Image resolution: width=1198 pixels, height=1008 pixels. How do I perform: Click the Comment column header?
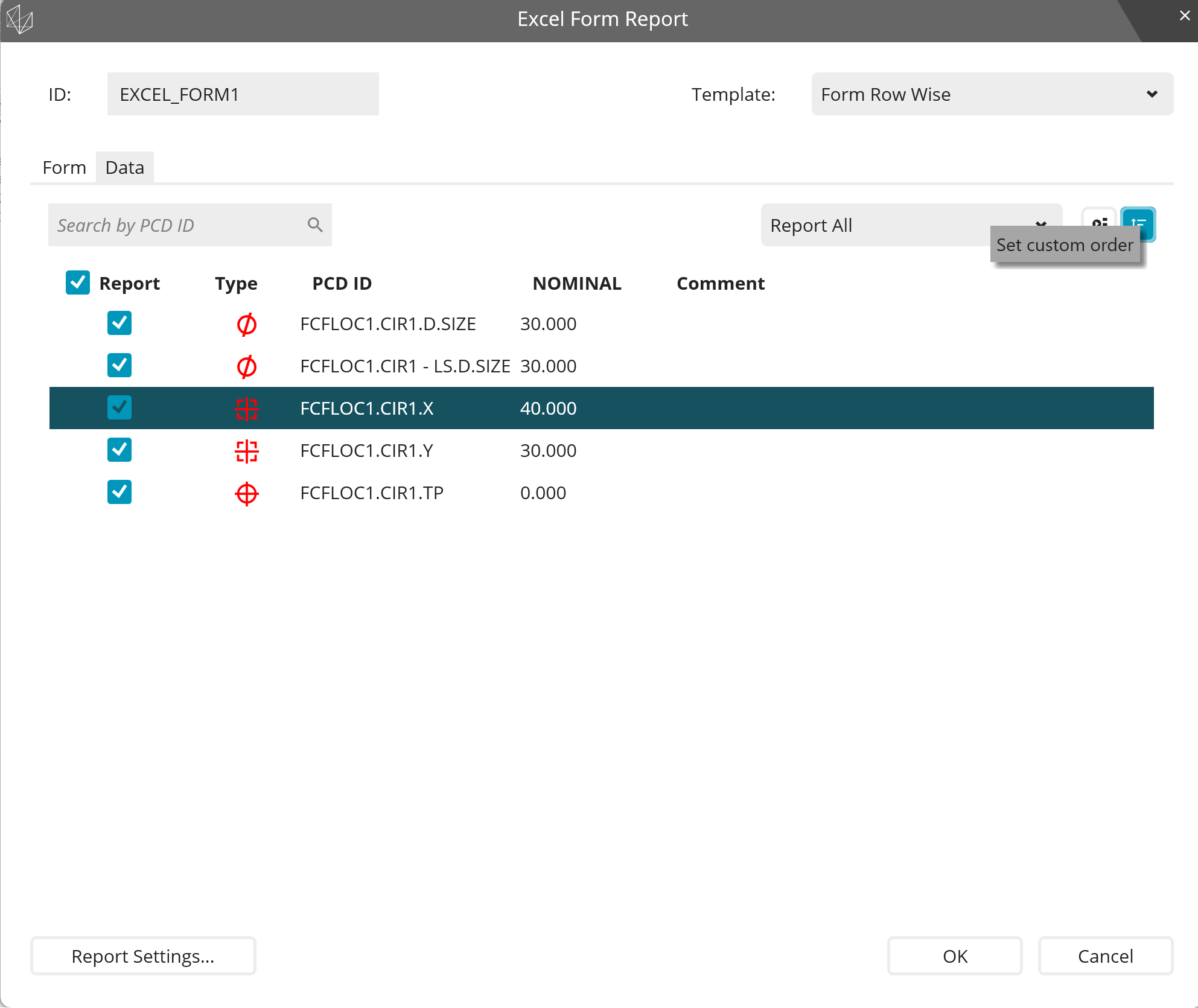721,283
